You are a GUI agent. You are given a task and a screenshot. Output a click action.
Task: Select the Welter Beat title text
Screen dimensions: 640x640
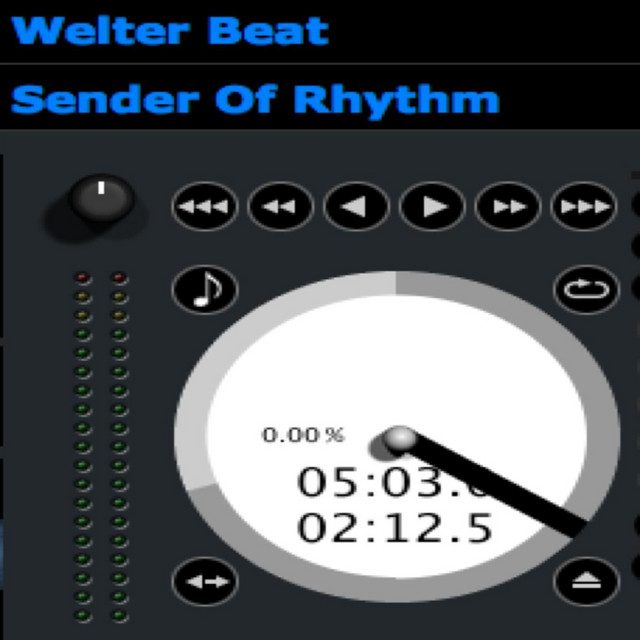tap(170, 31)
